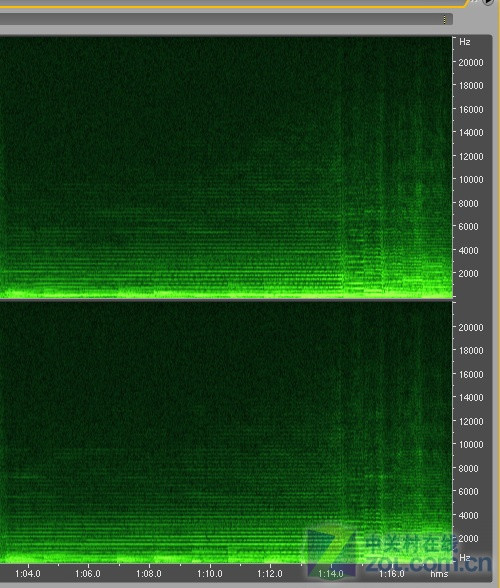The image size is (500, 588).
Task: Click the divider between the two channels
Action: point(226,300)
